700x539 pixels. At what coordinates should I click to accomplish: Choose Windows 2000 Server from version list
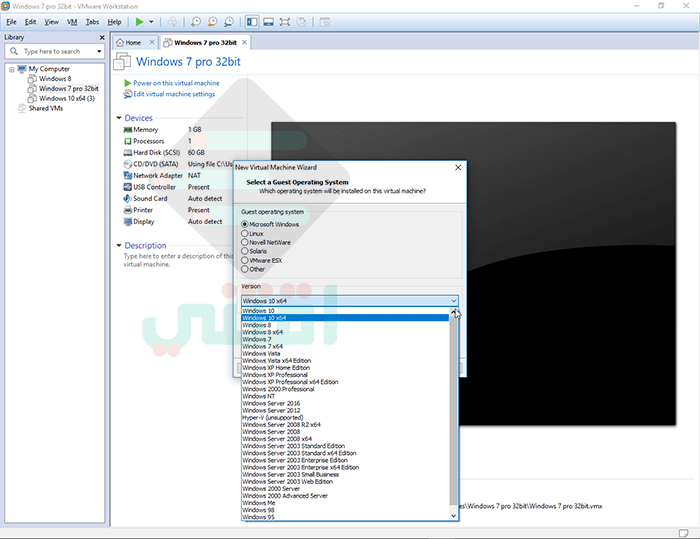coord(345,489)
